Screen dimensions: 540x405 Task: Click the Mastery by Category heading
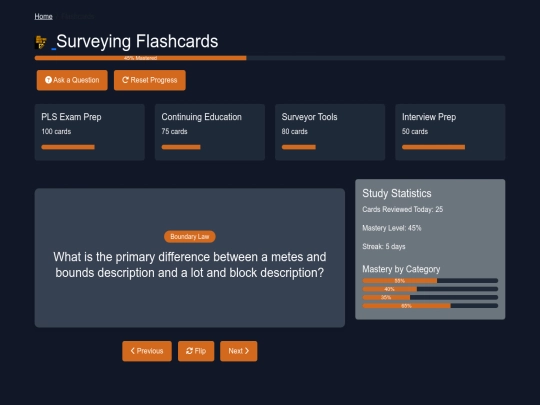[401, 269]
